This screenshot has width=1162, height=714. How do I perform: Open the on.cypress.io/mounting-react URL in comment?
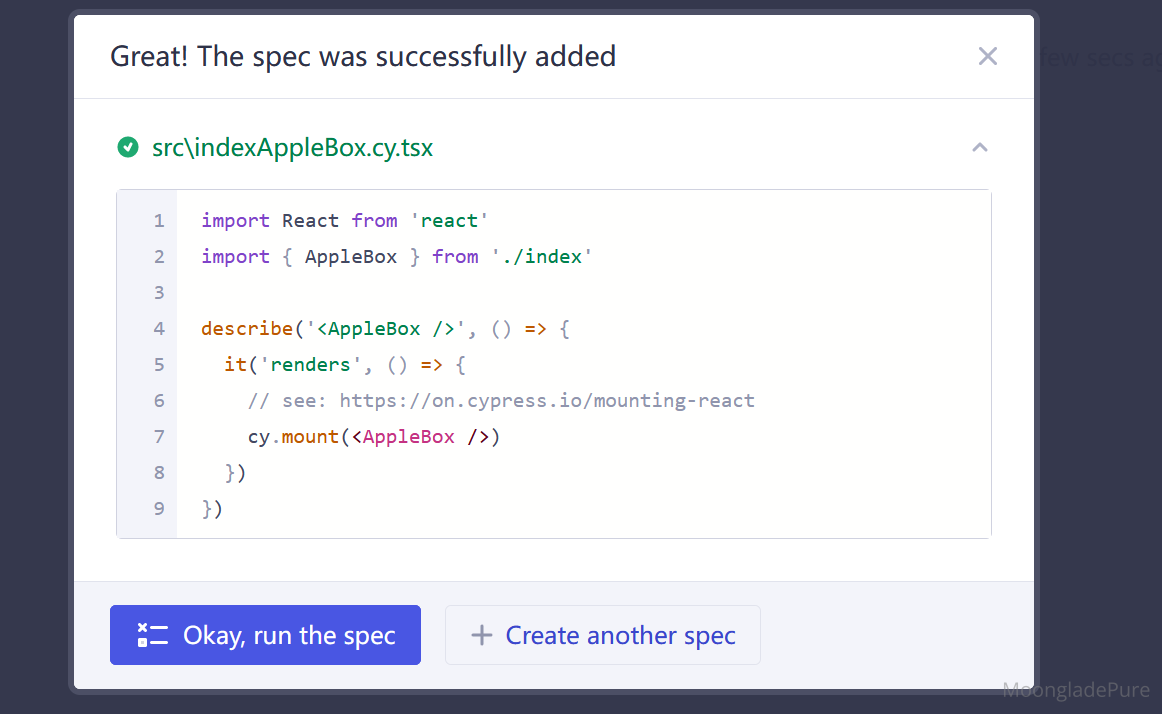pos(547,401)
